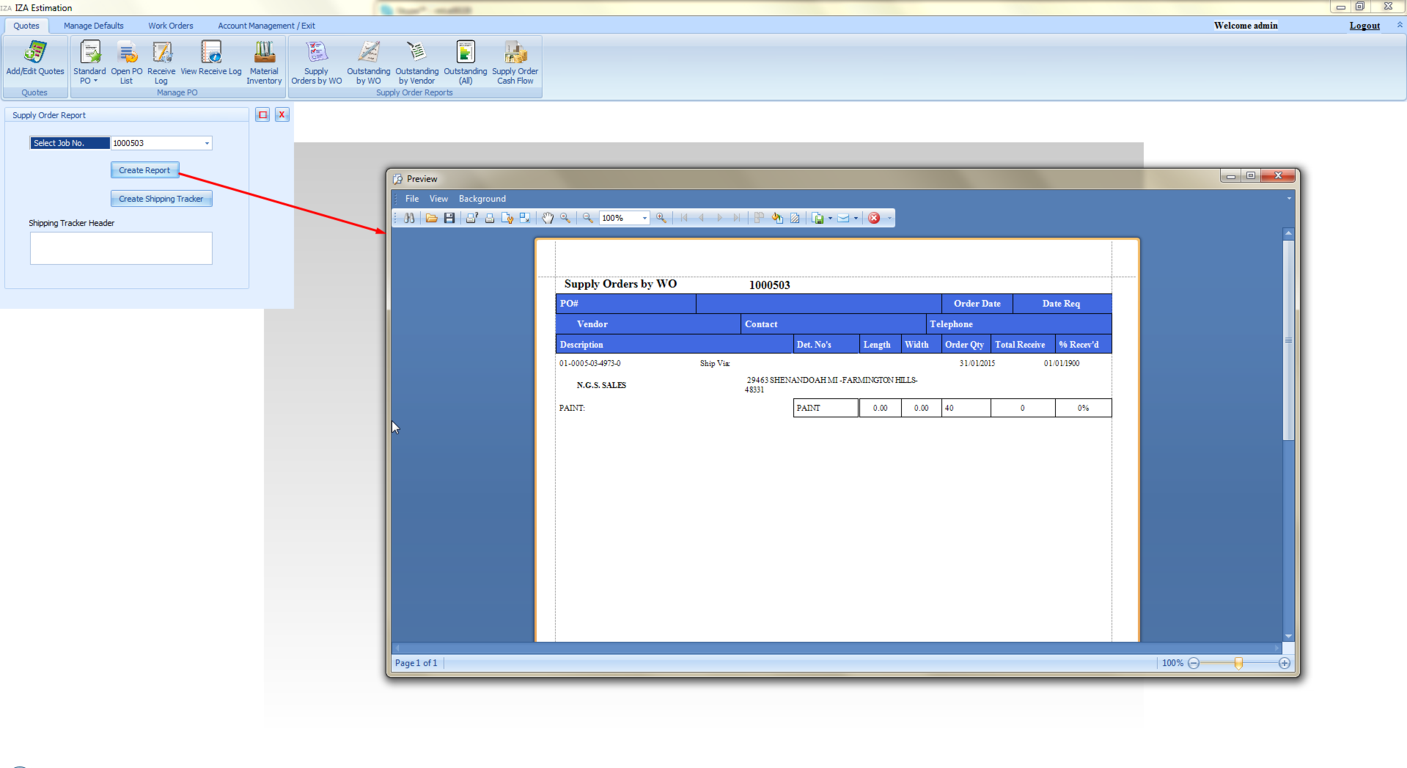Open Supply Order Cash Flow report
Screen dimensions: 1407x768
[x=515, y=59]
